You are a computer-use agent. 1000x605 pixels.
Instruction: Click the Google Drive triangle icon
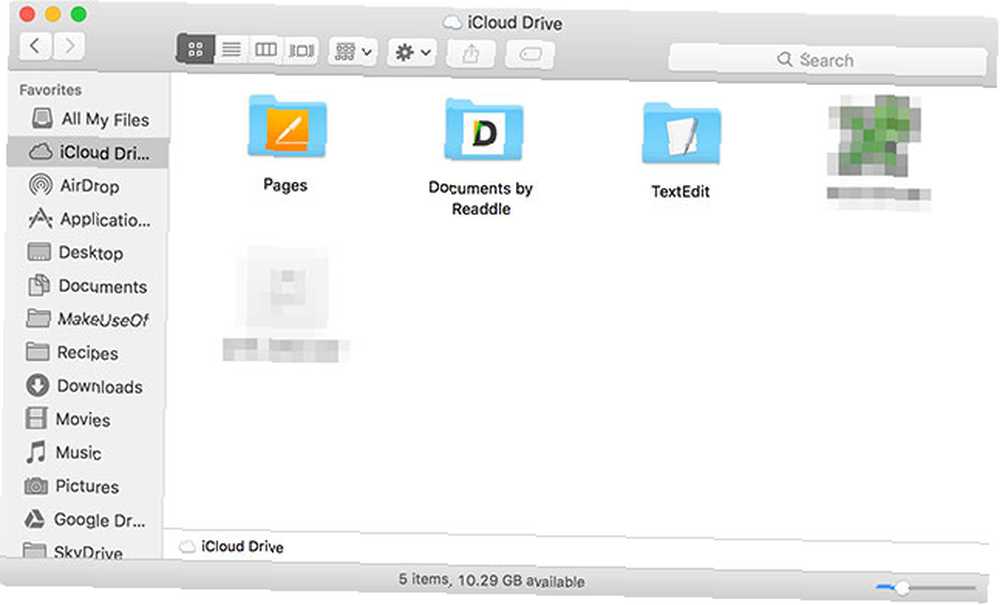coord(34,519)
